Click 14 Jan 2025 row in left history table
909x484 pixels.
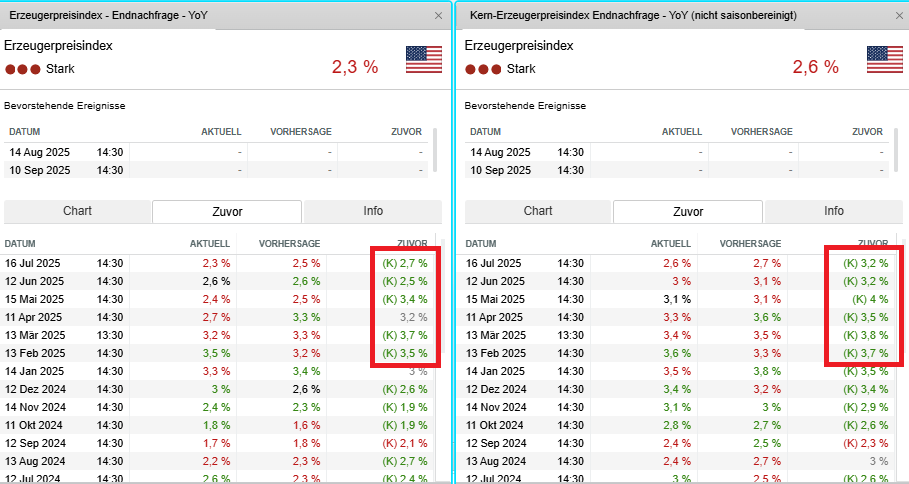pyautogui.click(x=219, y=371)
